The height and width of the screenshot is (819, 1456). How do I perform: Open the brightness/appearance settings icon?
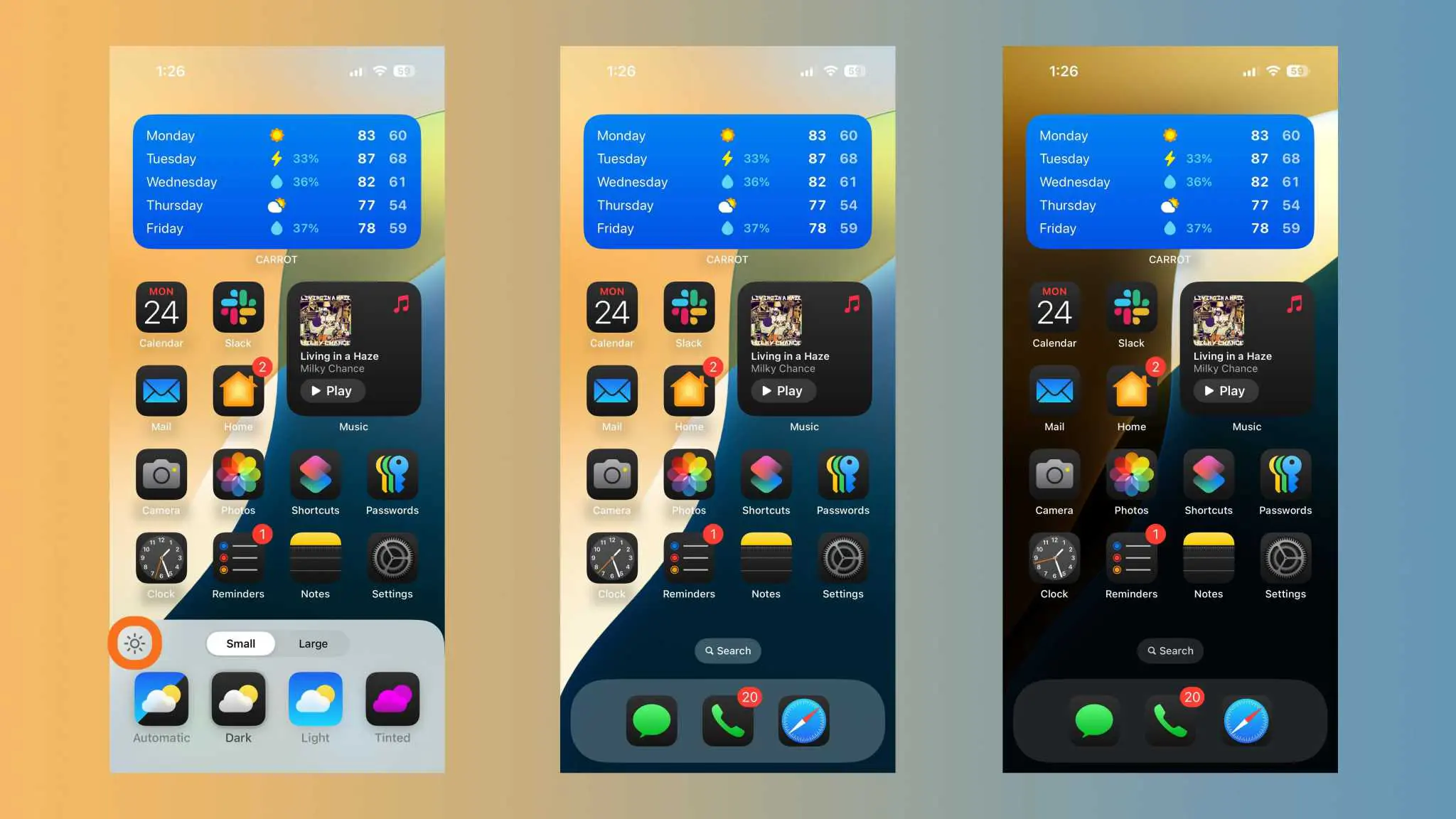pos(135,643)
